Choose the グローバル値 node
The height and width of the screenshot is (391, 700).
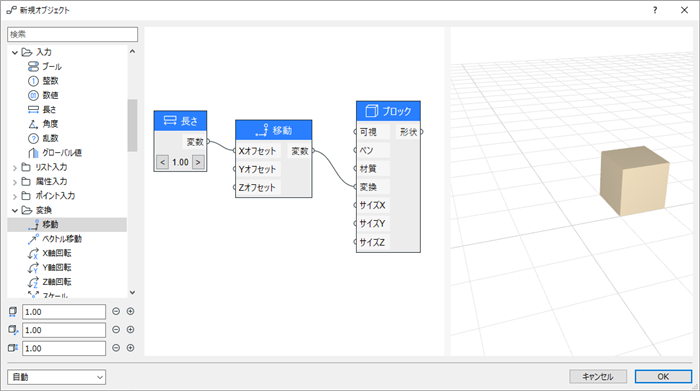55,153
